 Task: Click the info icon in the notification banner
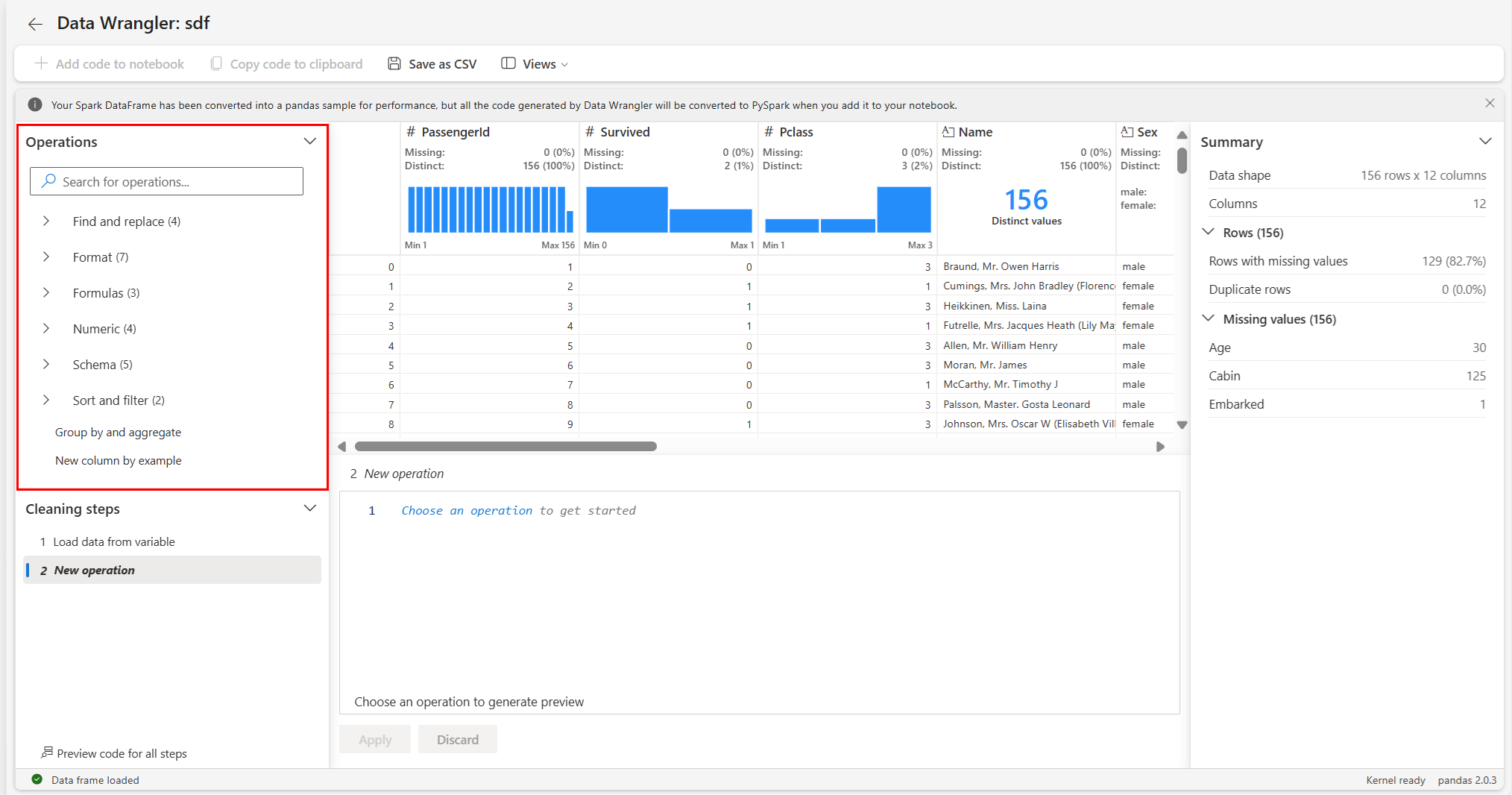click(35, 104)
